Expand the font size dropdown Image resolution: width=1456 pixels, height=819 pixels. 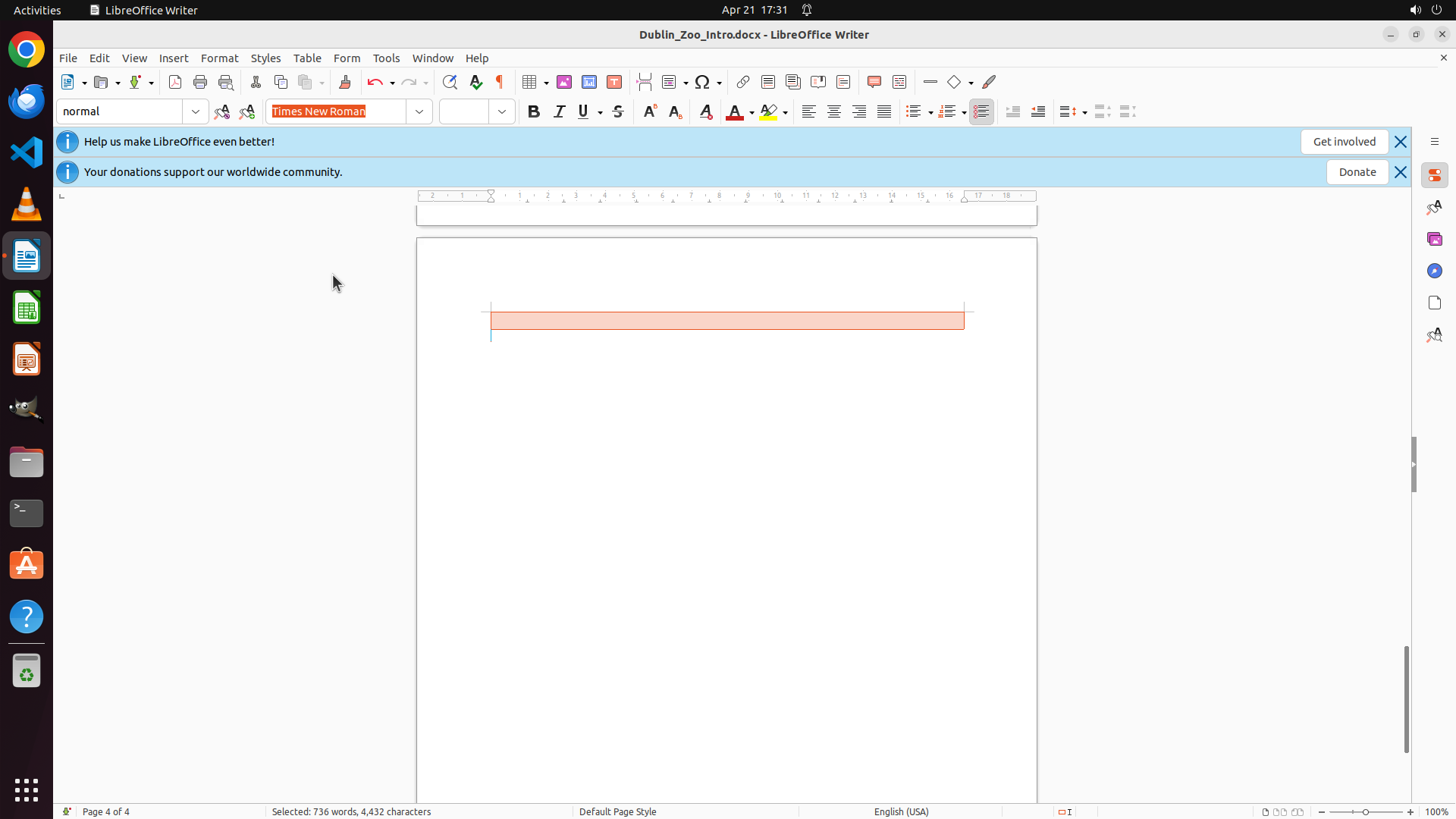tap(502, 111)
